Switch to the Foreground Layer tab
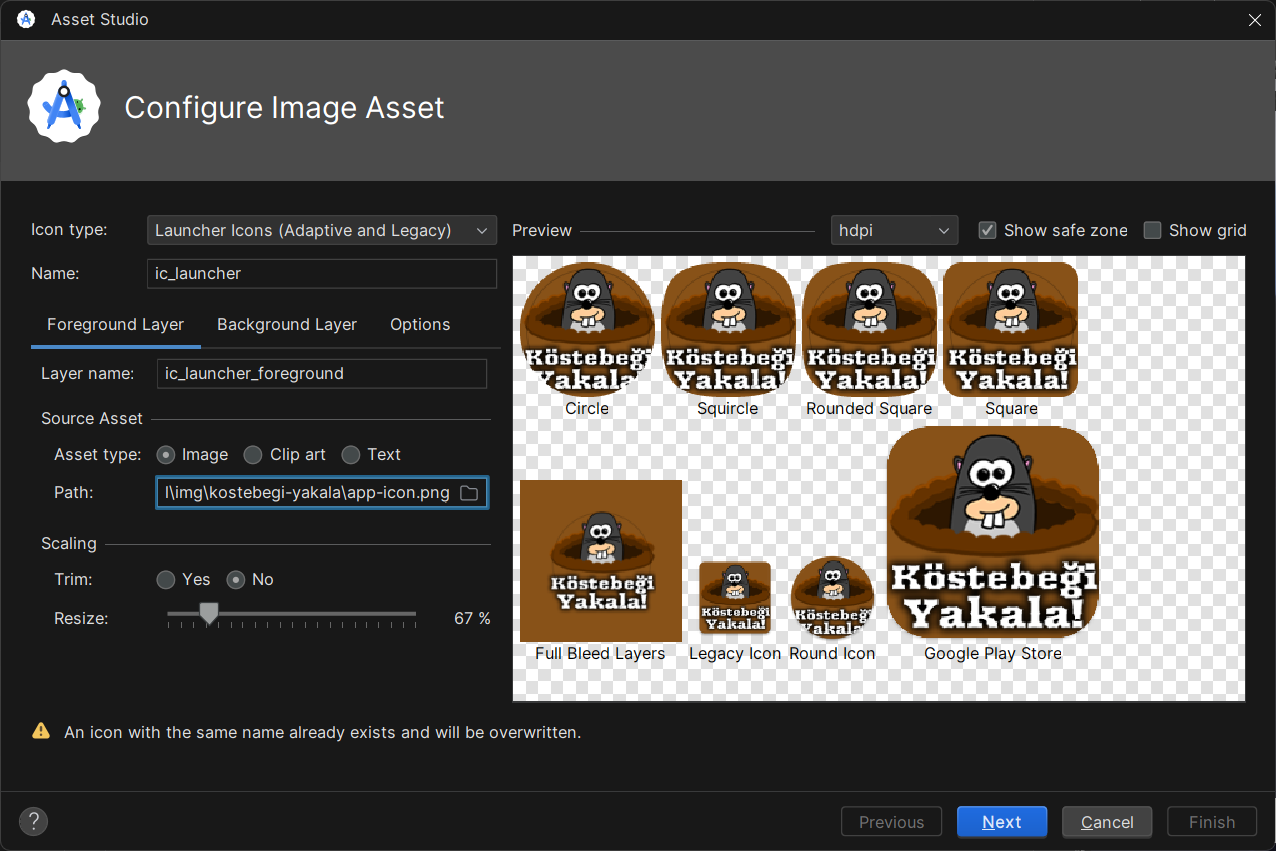Viewport: 1276px width, 851px height. 116,324
